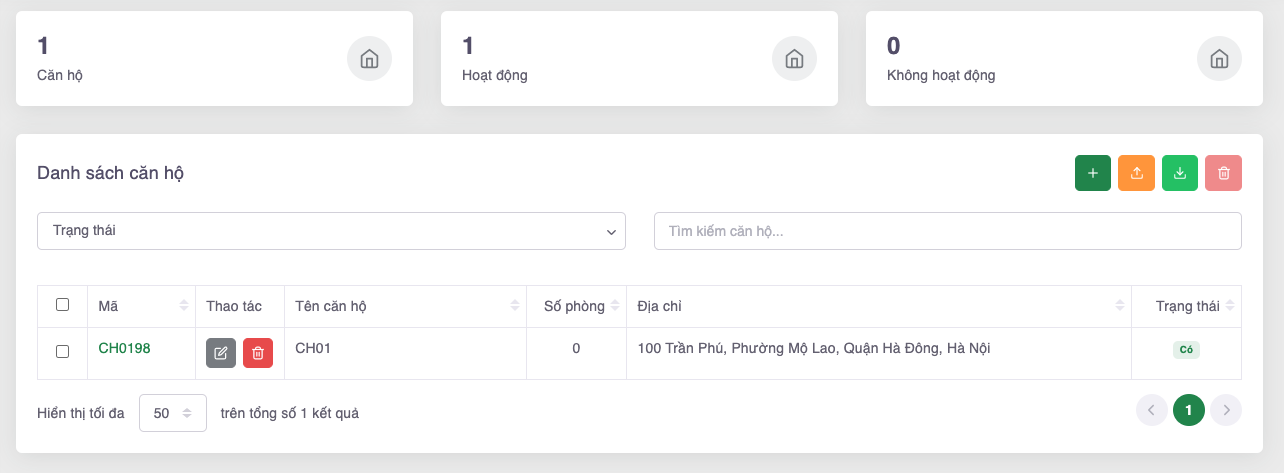This screenshot has width=1284, height=473.
Task: Click the house icon on Hoạt động card
Action: [x=794, y=59]
